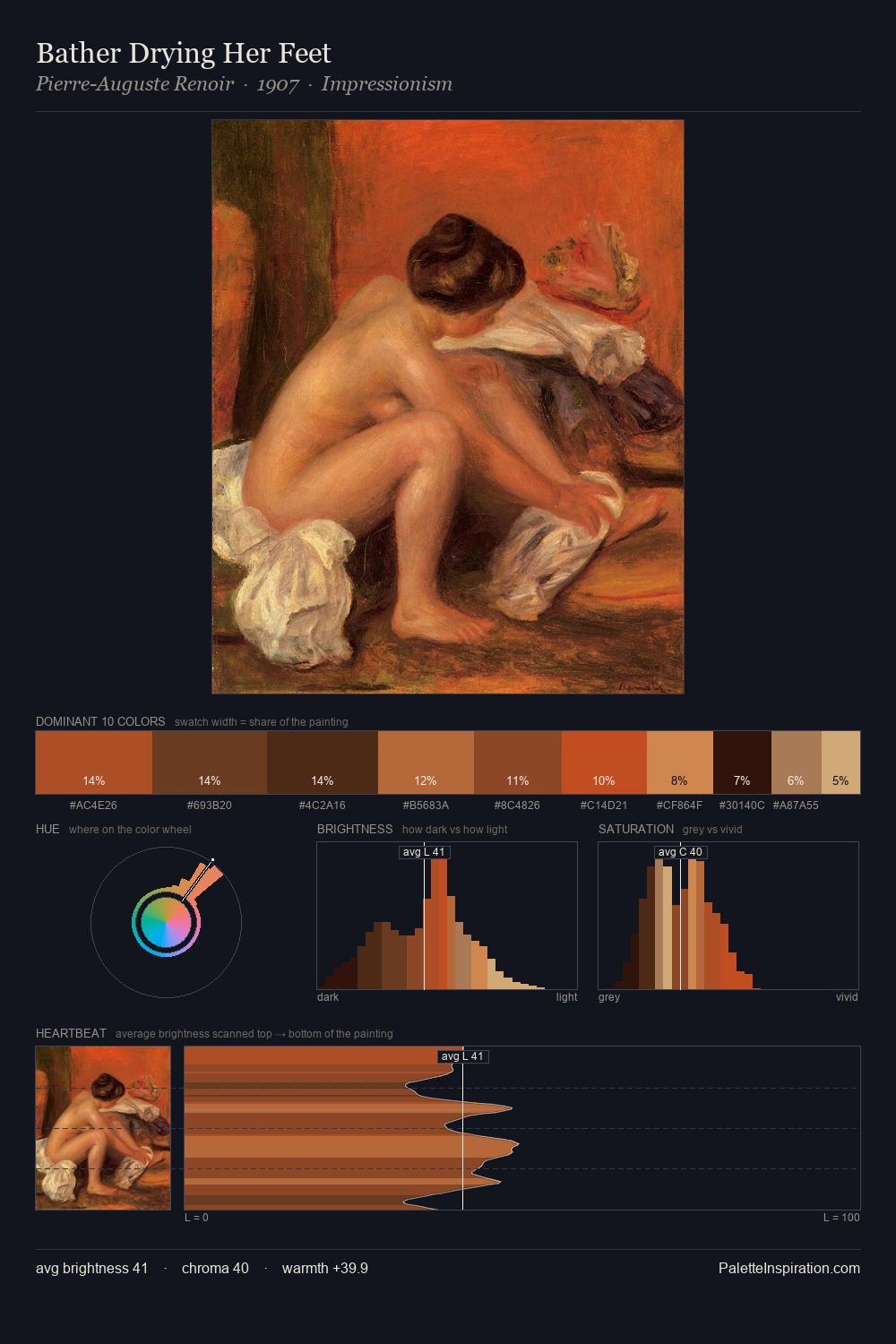Click the L = 0 axis label

pos(196,1218)
